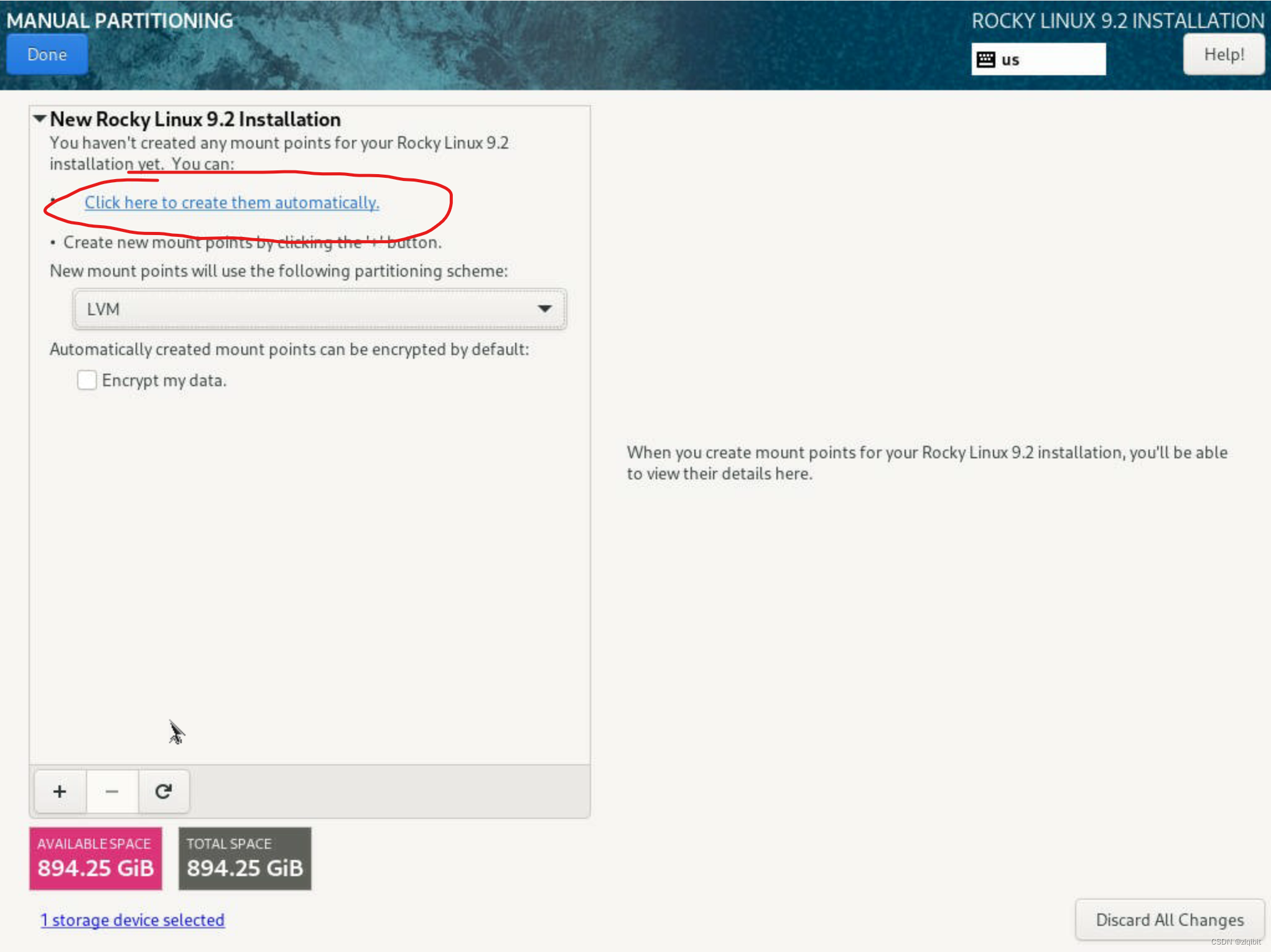
Task: Click here to create mount points automatically
Action: coord(232,203)
